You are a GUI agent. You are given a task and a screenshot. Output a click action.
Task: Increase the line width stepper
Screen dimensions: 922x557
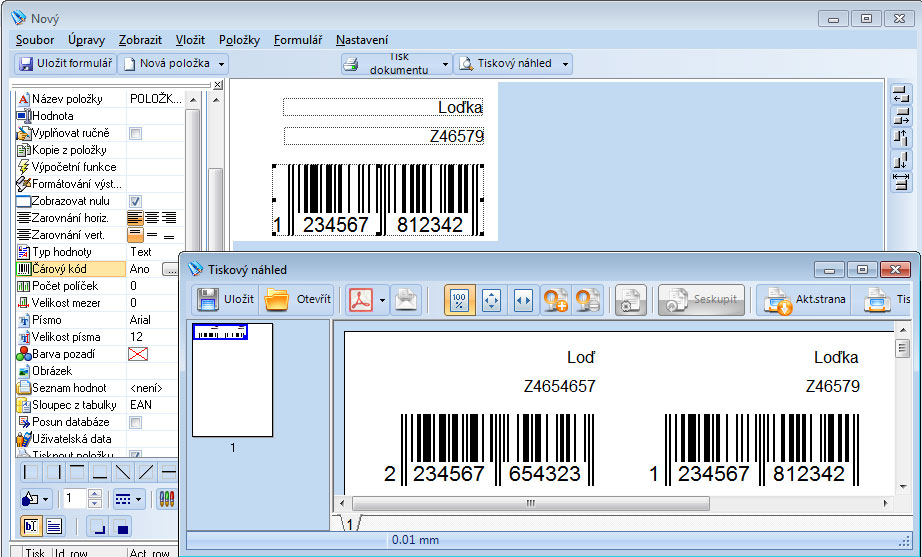click(96, 495)
